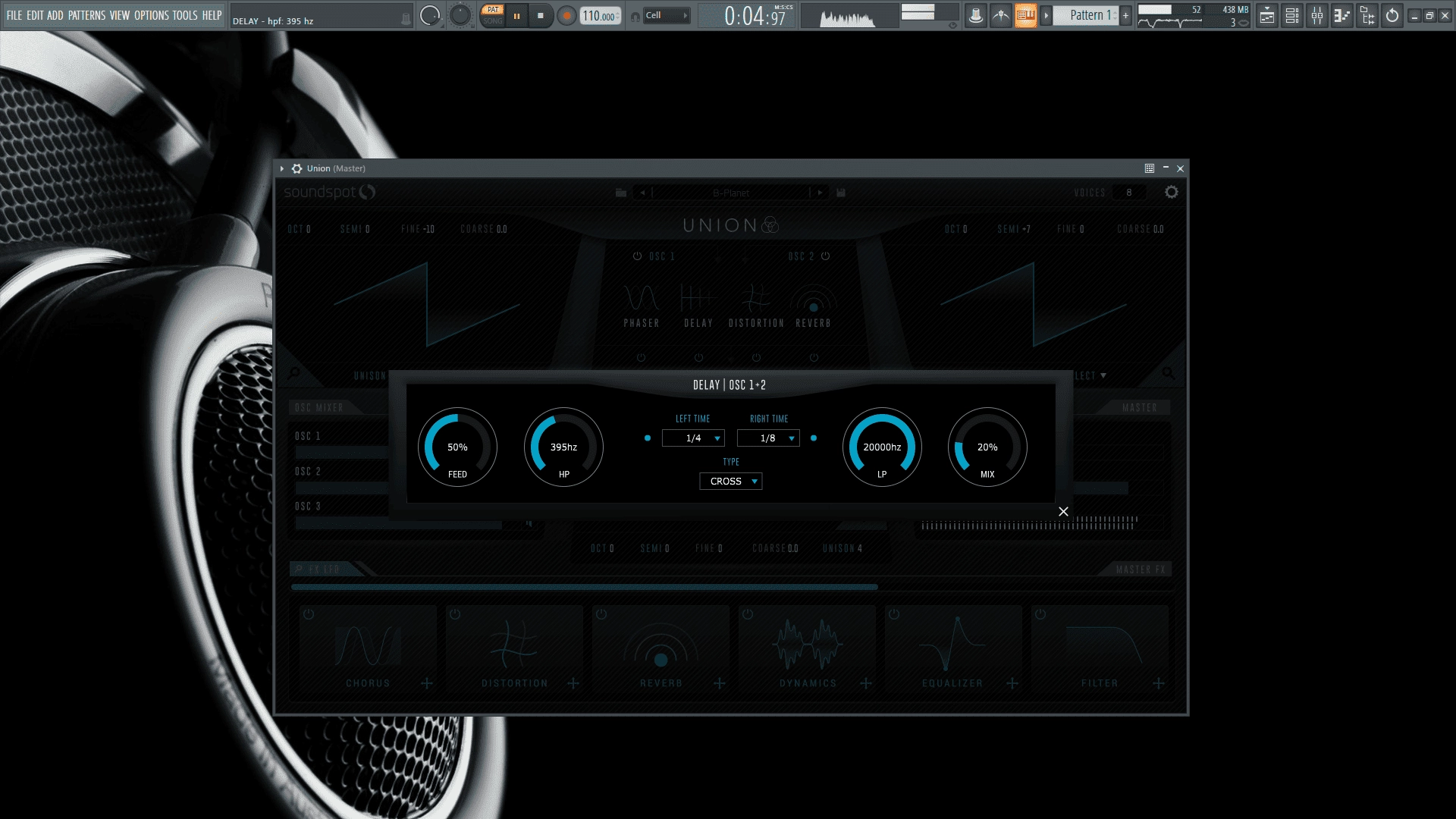Open Right Time 1/8 dropdown
The height and width of the screenshot is (819, 1456).
click(768, 438)
